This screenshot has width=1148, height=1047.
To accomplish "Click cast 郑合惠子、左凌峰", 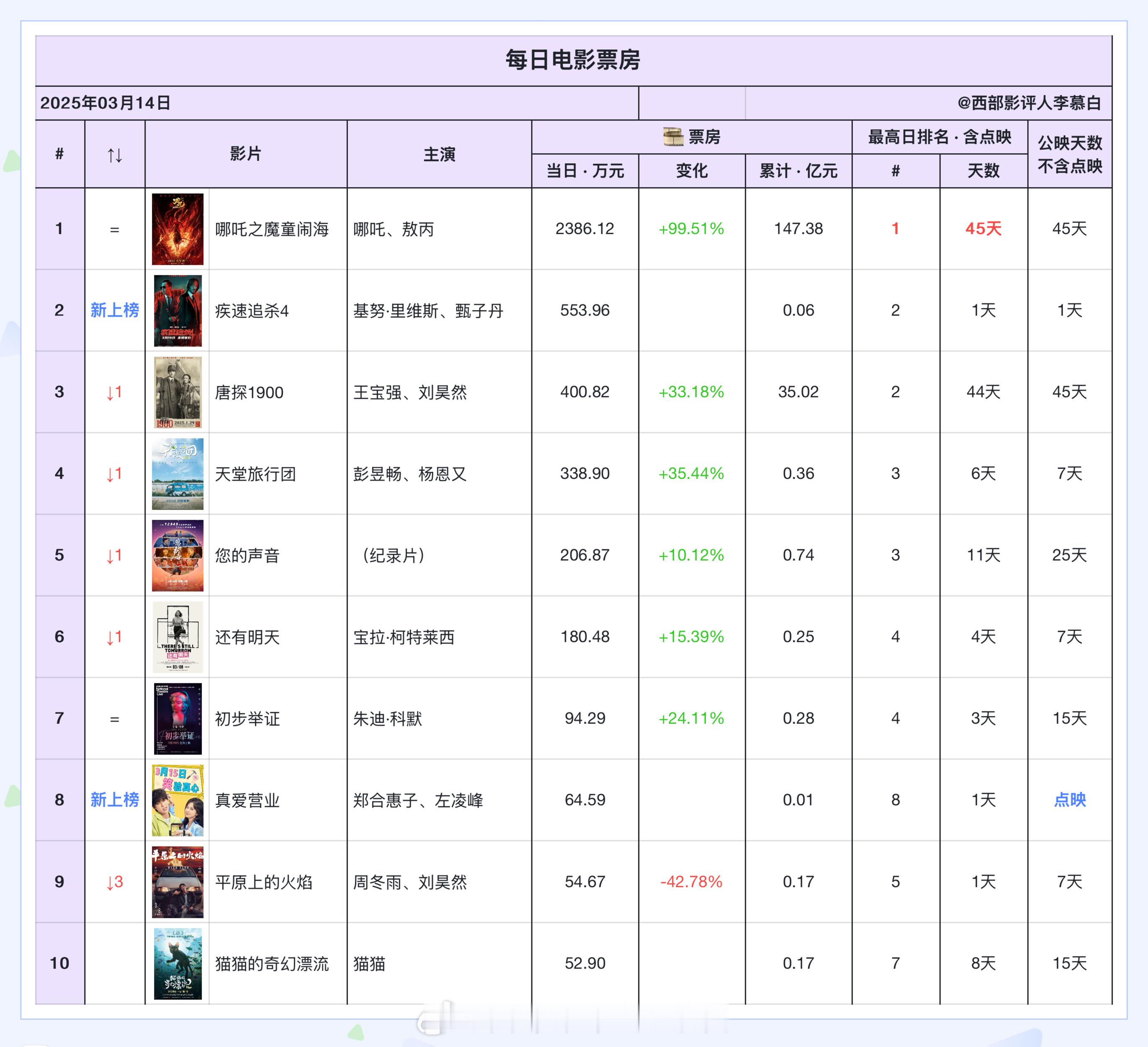I will (418, 800).
